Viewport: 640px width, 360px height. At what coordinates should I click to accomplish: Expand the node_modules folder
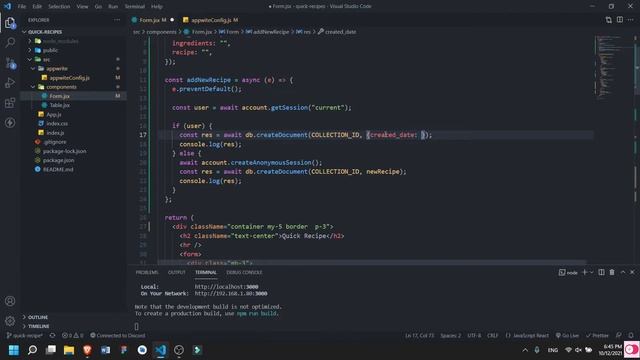tap(30, 41)
